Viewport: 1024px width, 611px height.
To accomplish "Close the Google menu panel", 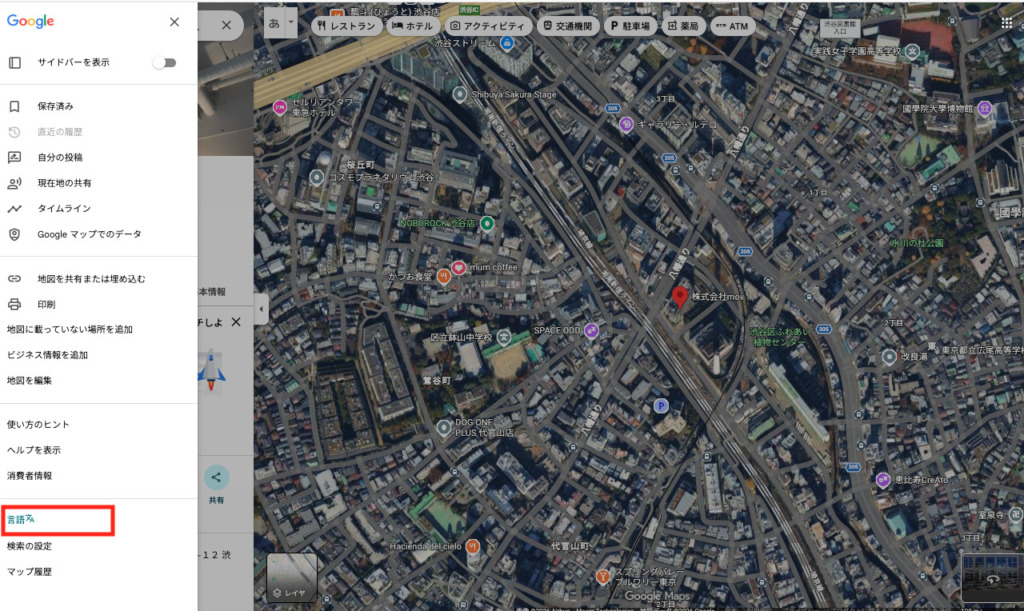I will 174,22.
